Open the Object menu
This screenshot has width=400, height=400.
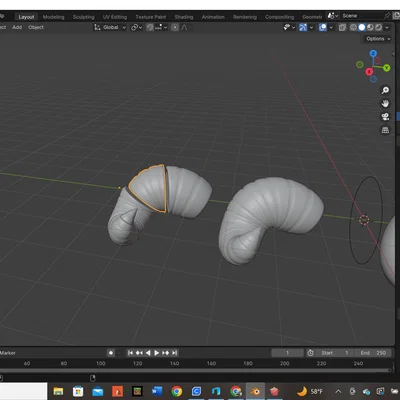36,27
